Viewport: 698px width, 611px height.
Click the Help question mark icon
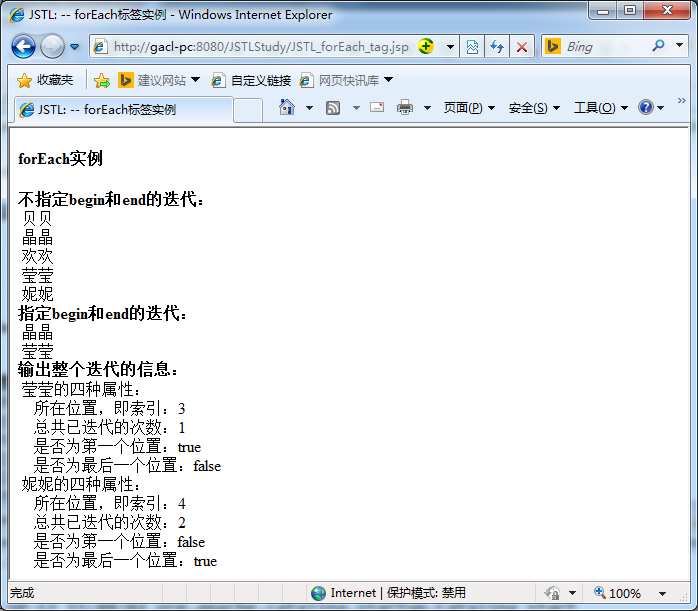coord(645,107)
